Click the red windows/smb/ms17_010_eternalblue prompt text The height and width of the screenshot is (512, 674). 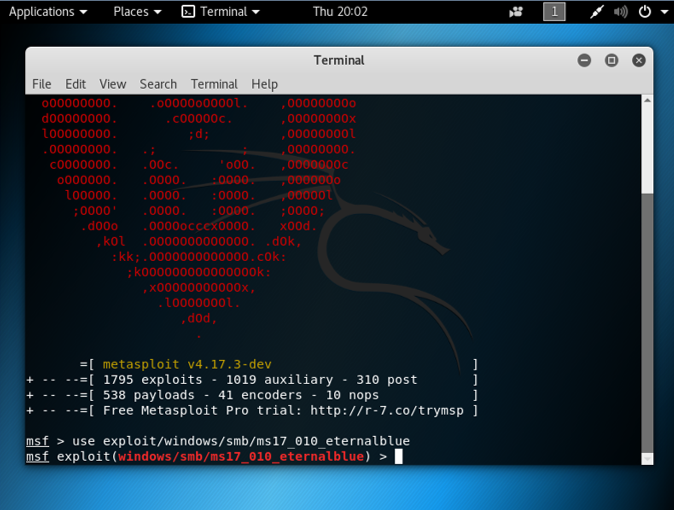(x=241, y=457)
